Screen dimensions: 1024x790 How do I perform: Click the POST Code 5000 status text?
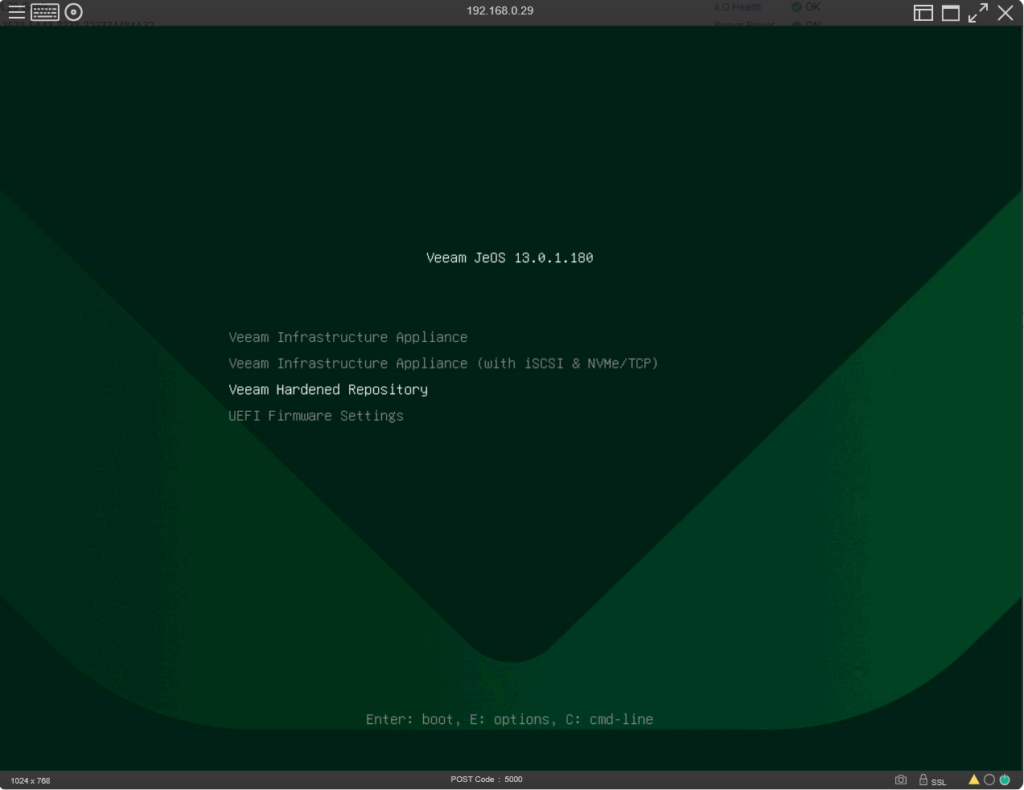[486, 779]
